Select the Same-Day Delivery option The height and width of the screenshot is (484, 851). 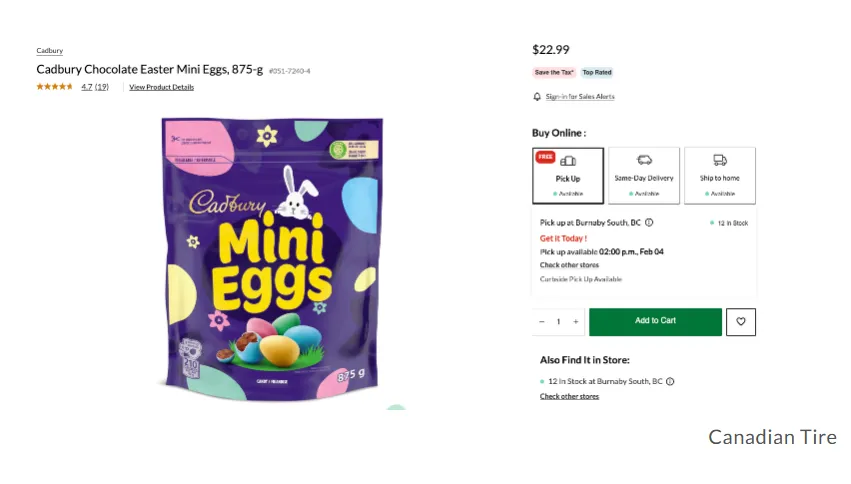click(644, 175)
